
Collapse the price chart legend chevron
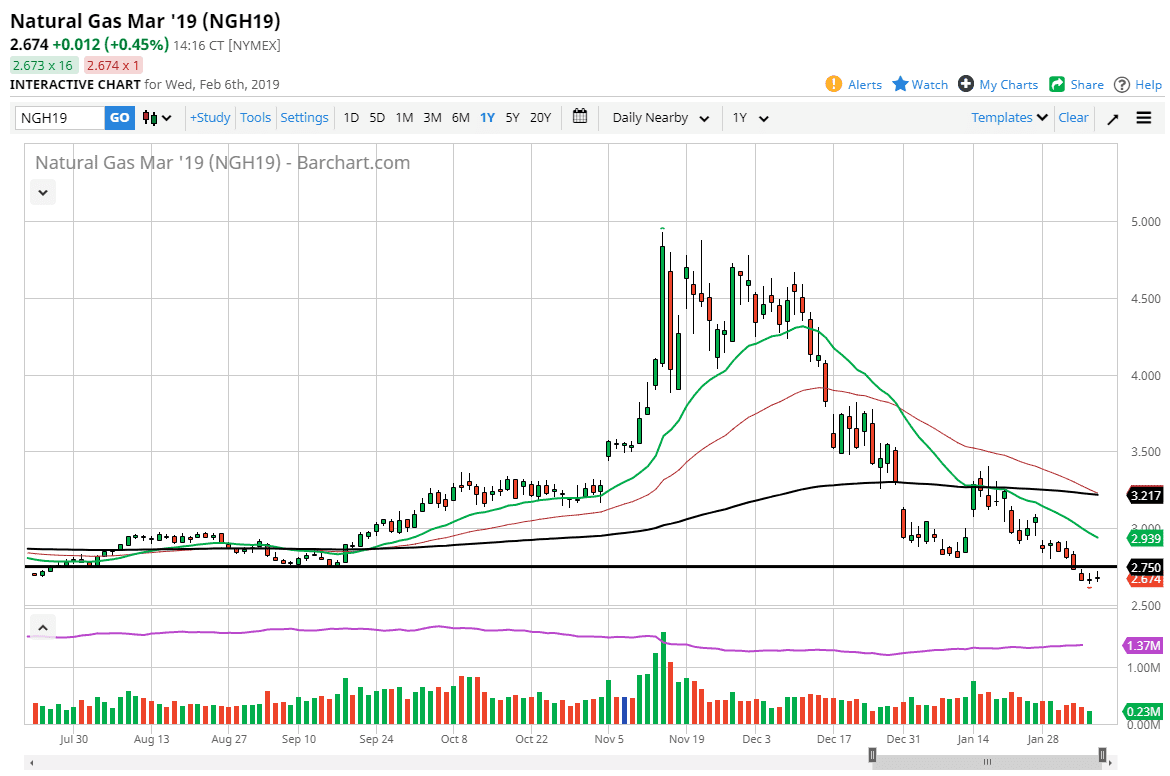(x=43, y=192)
